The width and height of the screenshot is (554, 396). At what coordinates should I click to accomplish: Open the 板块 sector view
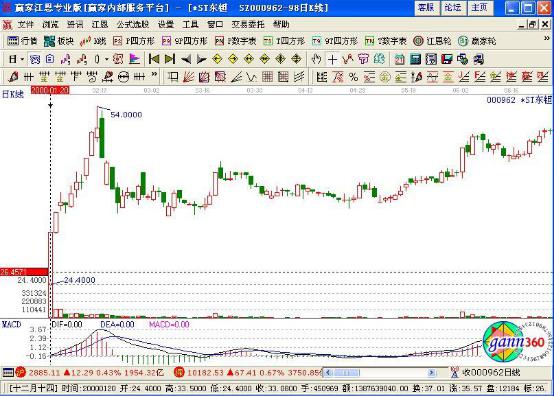coord(59,41)
